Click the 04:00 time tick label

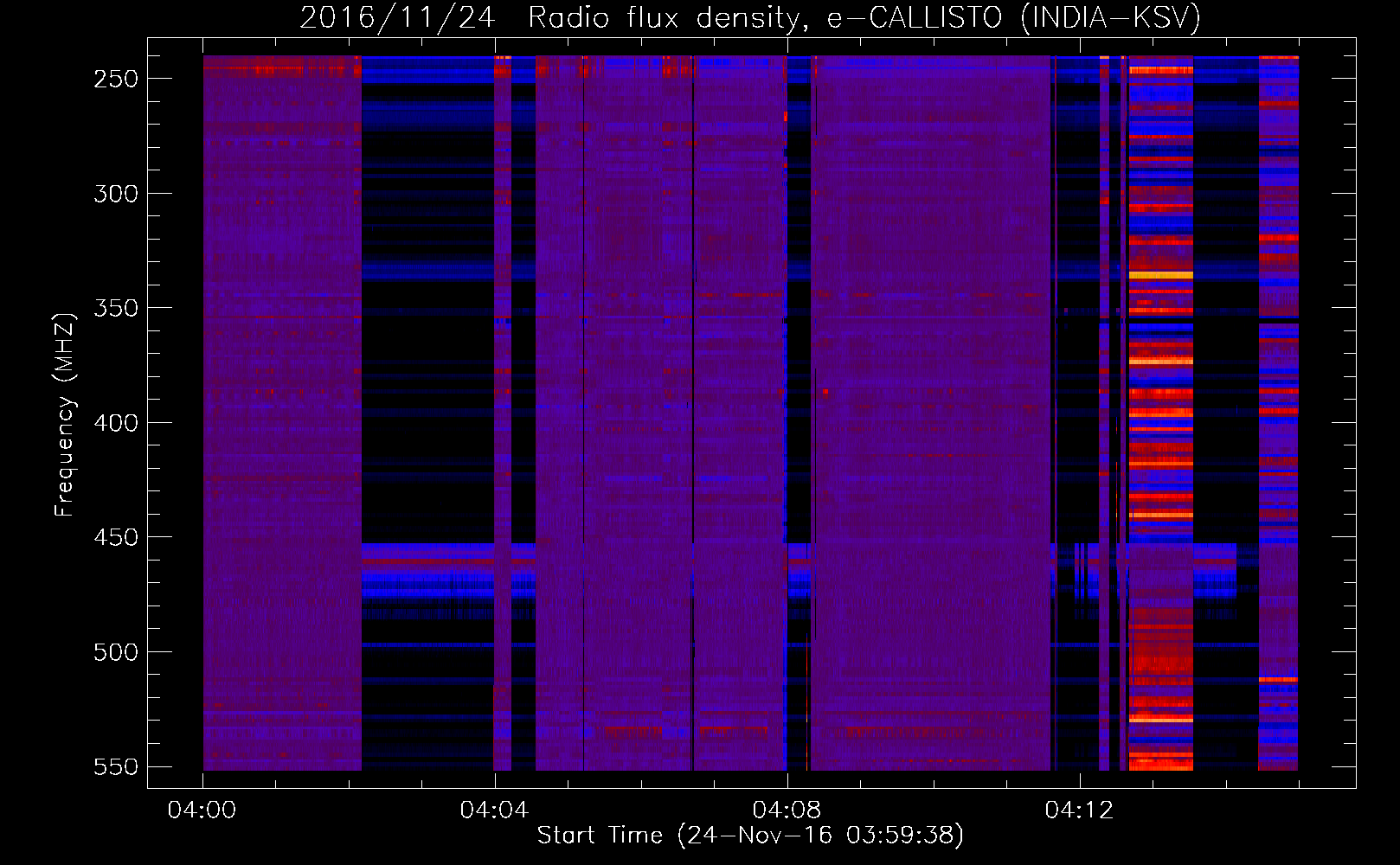point(202,811)
